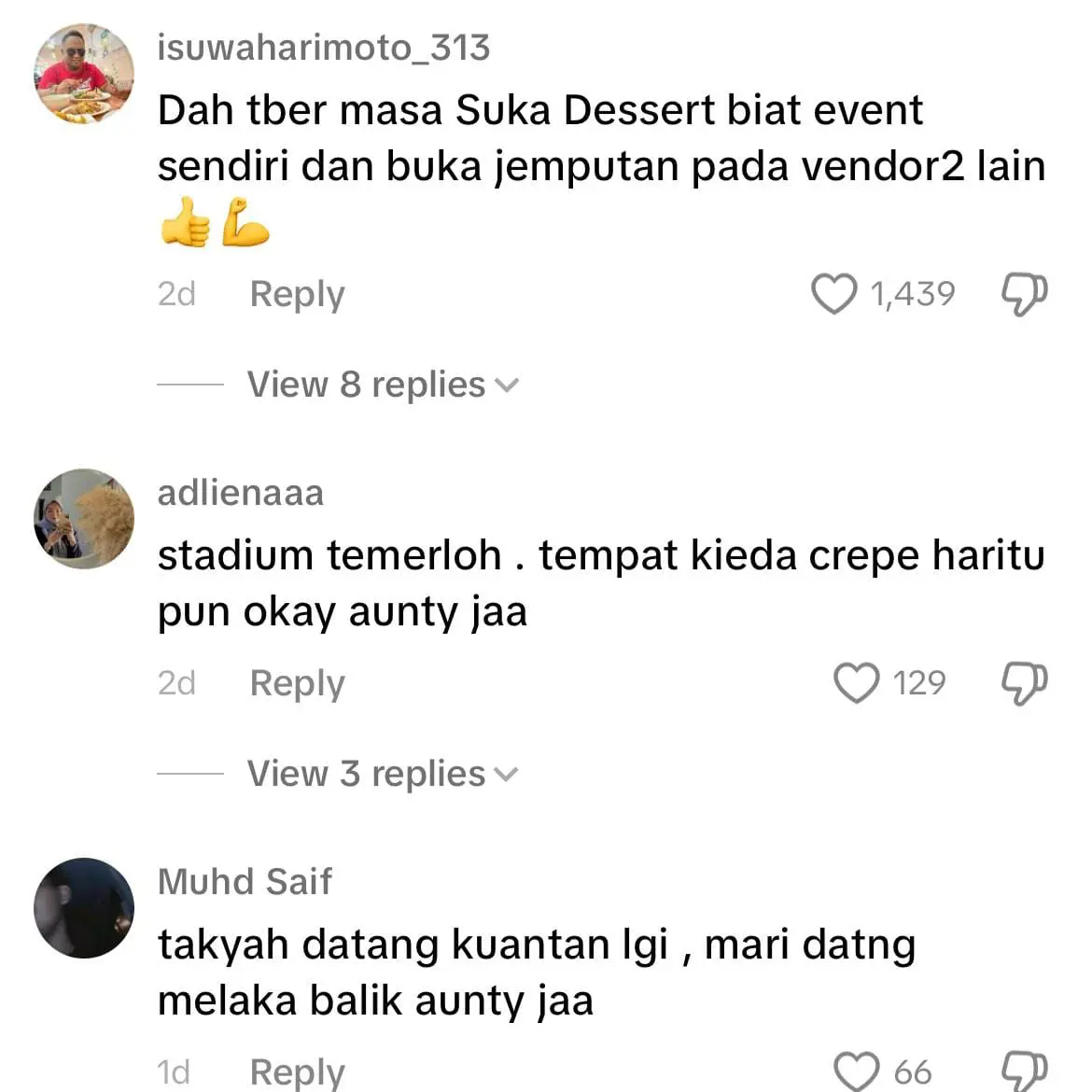Reply to Muhd Saif's comment
Screen dimensions: 1092x1092
(298, 1072)
